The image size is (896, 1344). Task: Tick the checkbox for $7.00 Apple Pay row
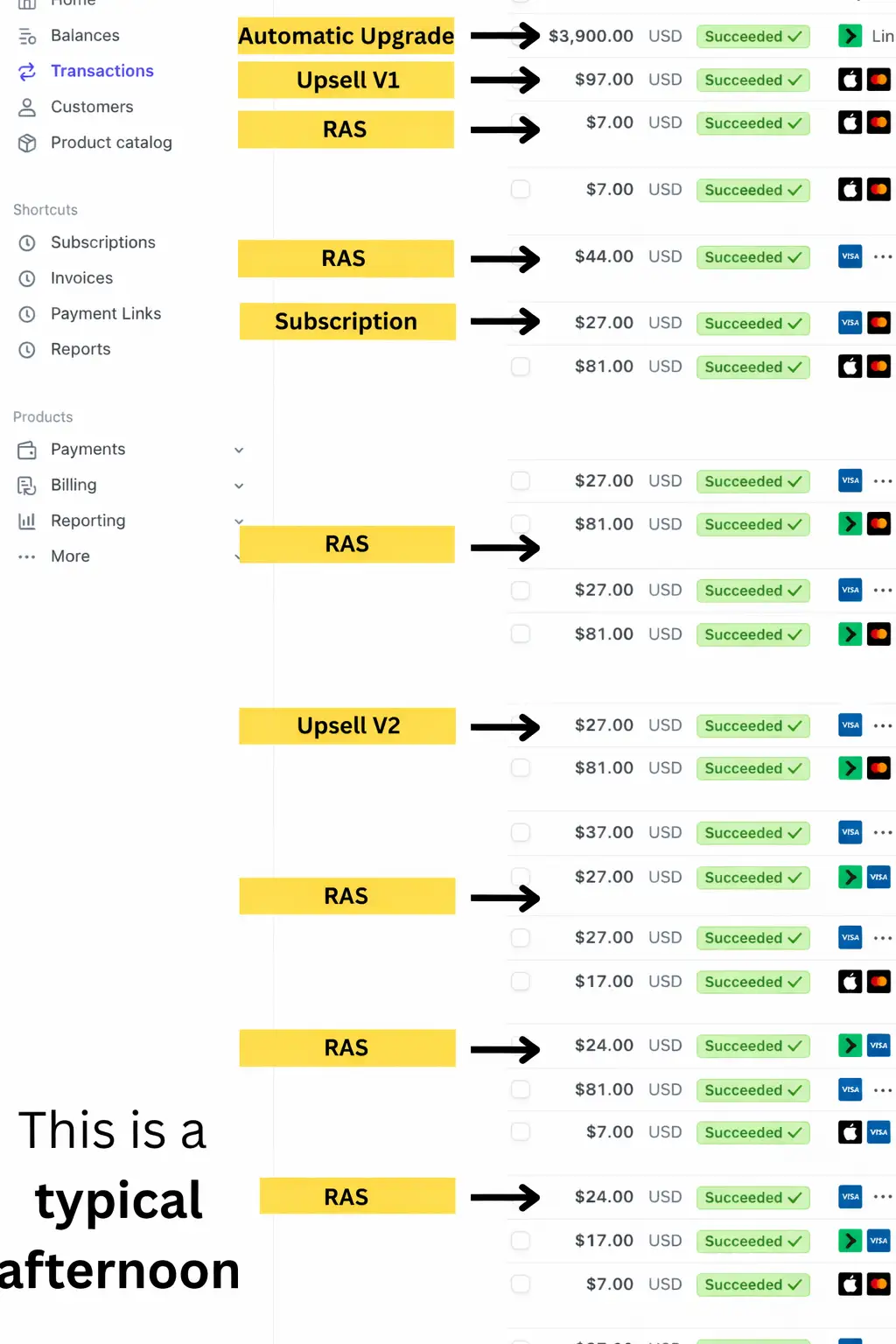coord(521,189)
